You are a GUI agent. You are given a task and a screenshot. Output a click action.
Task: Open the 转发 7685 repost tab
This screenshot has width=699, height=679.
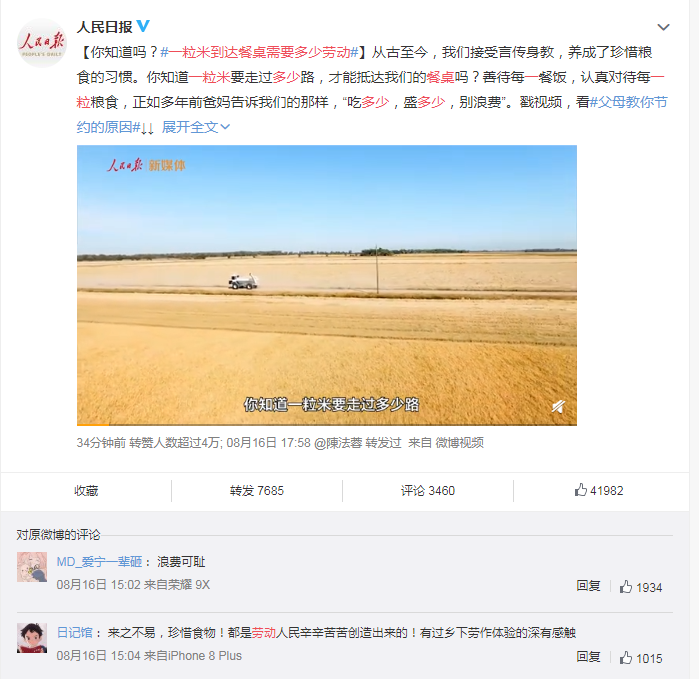tap(257, 491)
